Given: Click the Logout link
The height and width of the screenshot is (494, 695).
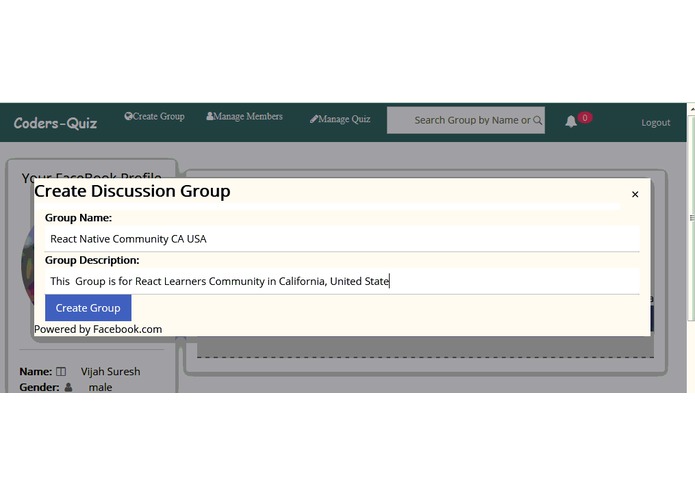Looking at the screenshot, I should tap(656, 123).
